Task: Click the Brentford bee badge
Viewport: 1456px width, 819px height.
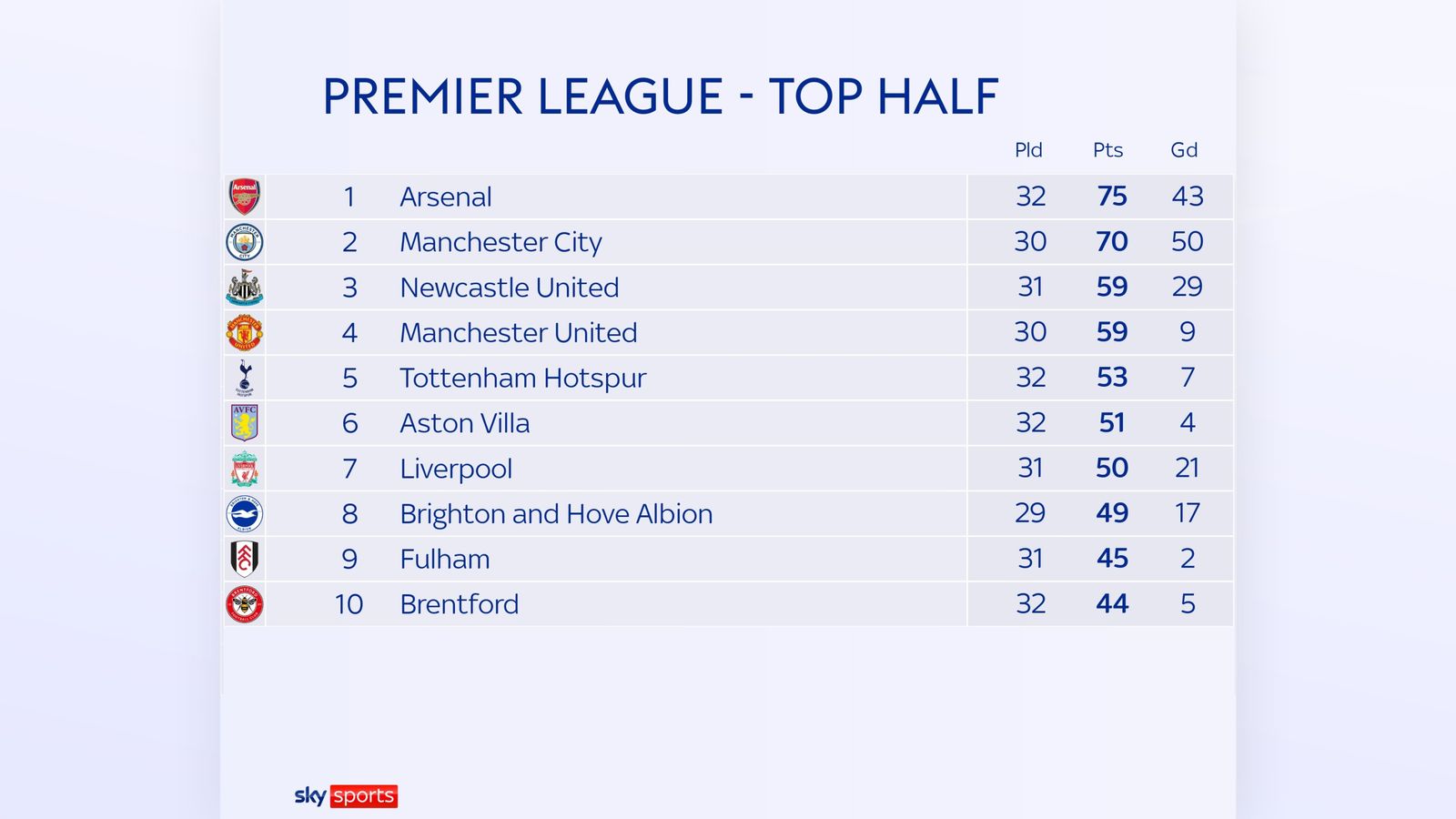Action: (x=245, y=604)
